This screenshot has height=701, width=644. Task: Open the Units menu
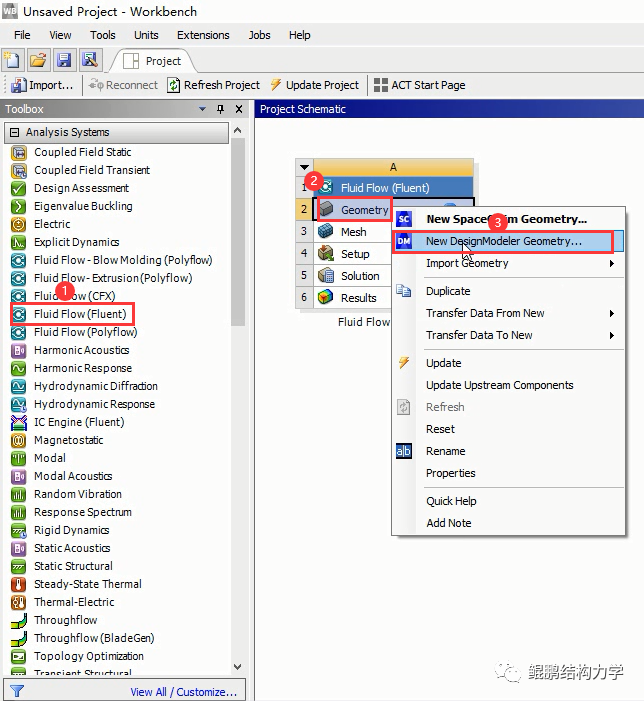[146, 35]
